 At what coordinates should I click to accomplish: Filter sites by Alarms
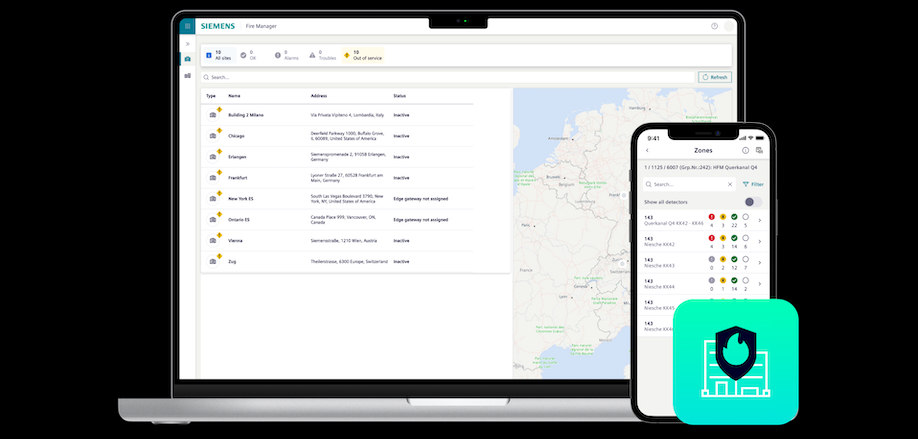(287, 56)
